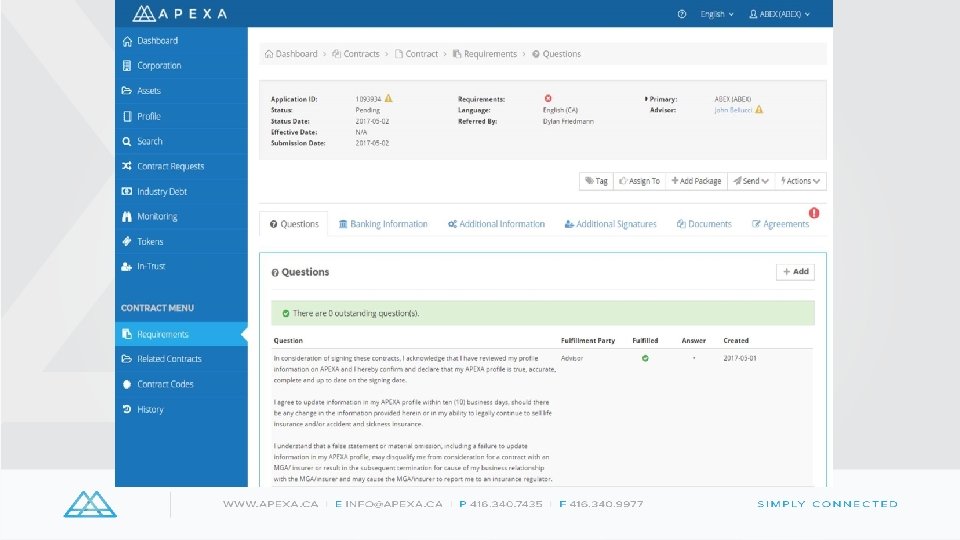Image resolution: width=960 pixels, height=540 pixels.
Task: Click the Monitoring binoculars icon
Action: point(127,216)
